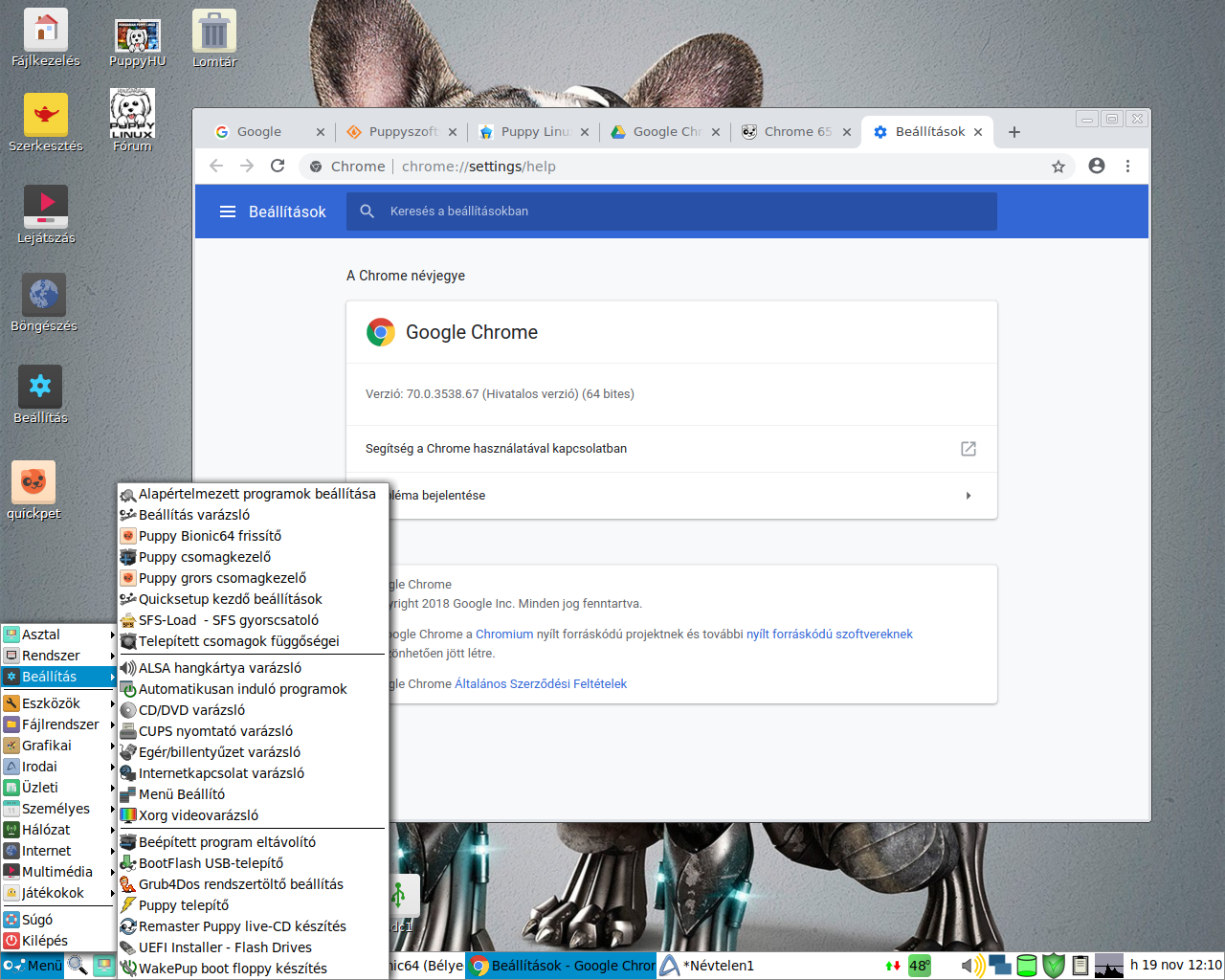Select Puppy csomagkezelő menu entry
Image resolution: width=1225 pixels, height=980 pixels.
[x=253, y=557]
